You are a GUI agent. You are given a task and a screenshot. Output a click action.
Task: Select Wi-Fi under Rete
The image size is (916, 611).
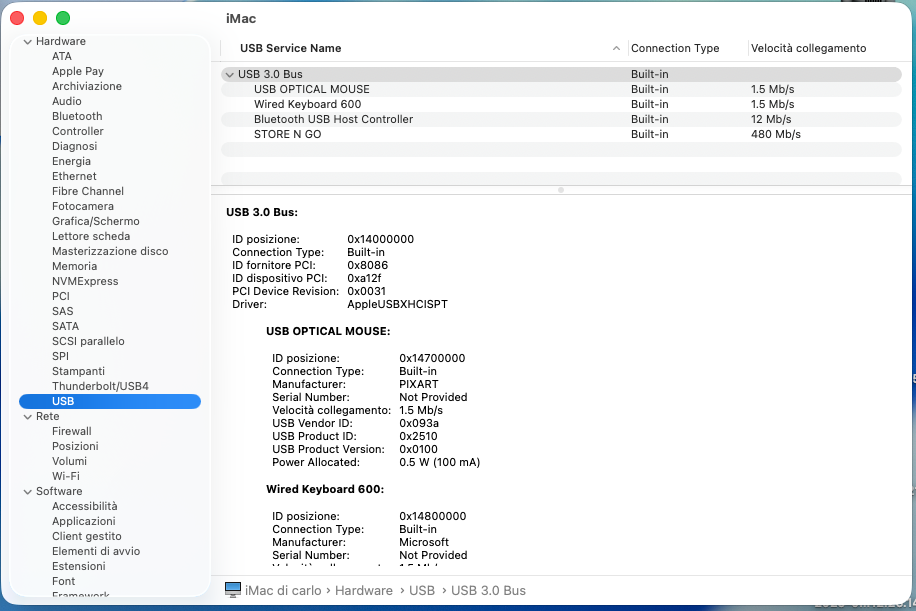point(66,476)
